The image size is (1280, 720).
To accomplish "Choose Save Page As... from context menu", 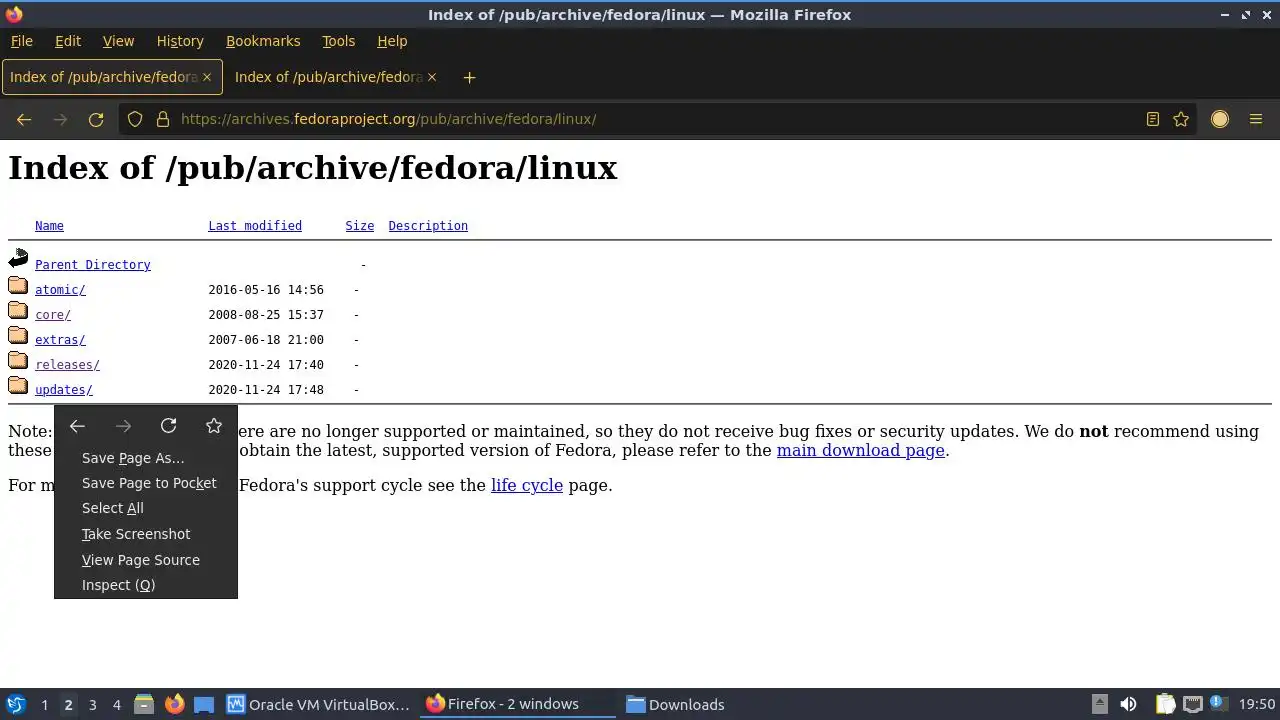I will (x=146, y=458).
